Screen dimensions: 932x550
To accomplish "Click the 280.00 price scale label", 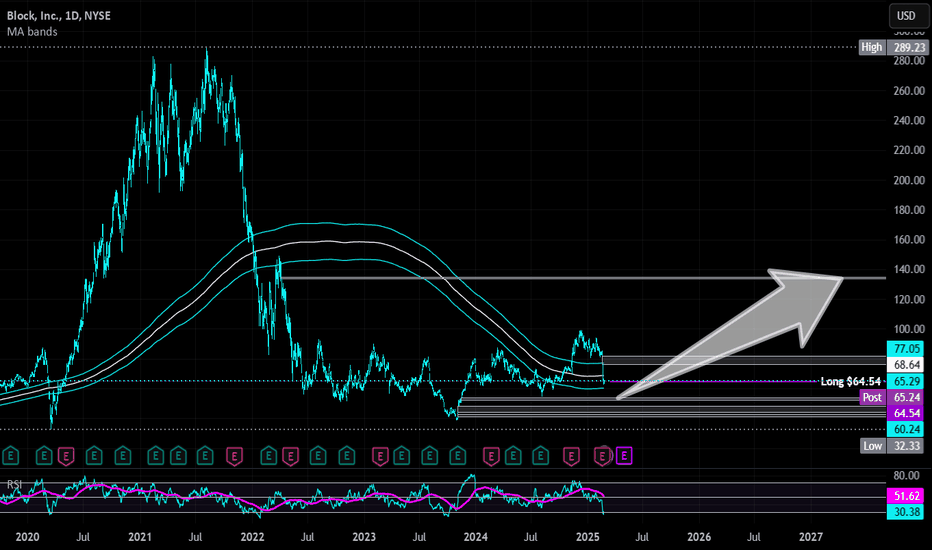I will click(909, 61).
